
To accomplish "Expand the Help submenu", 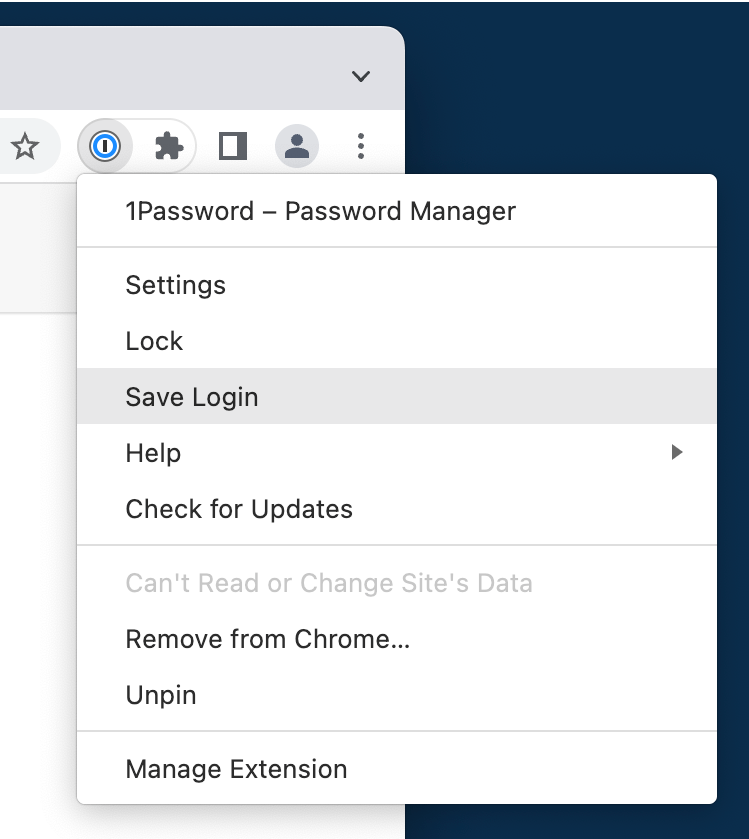I will pyautogui.click(x=396, y=453).
